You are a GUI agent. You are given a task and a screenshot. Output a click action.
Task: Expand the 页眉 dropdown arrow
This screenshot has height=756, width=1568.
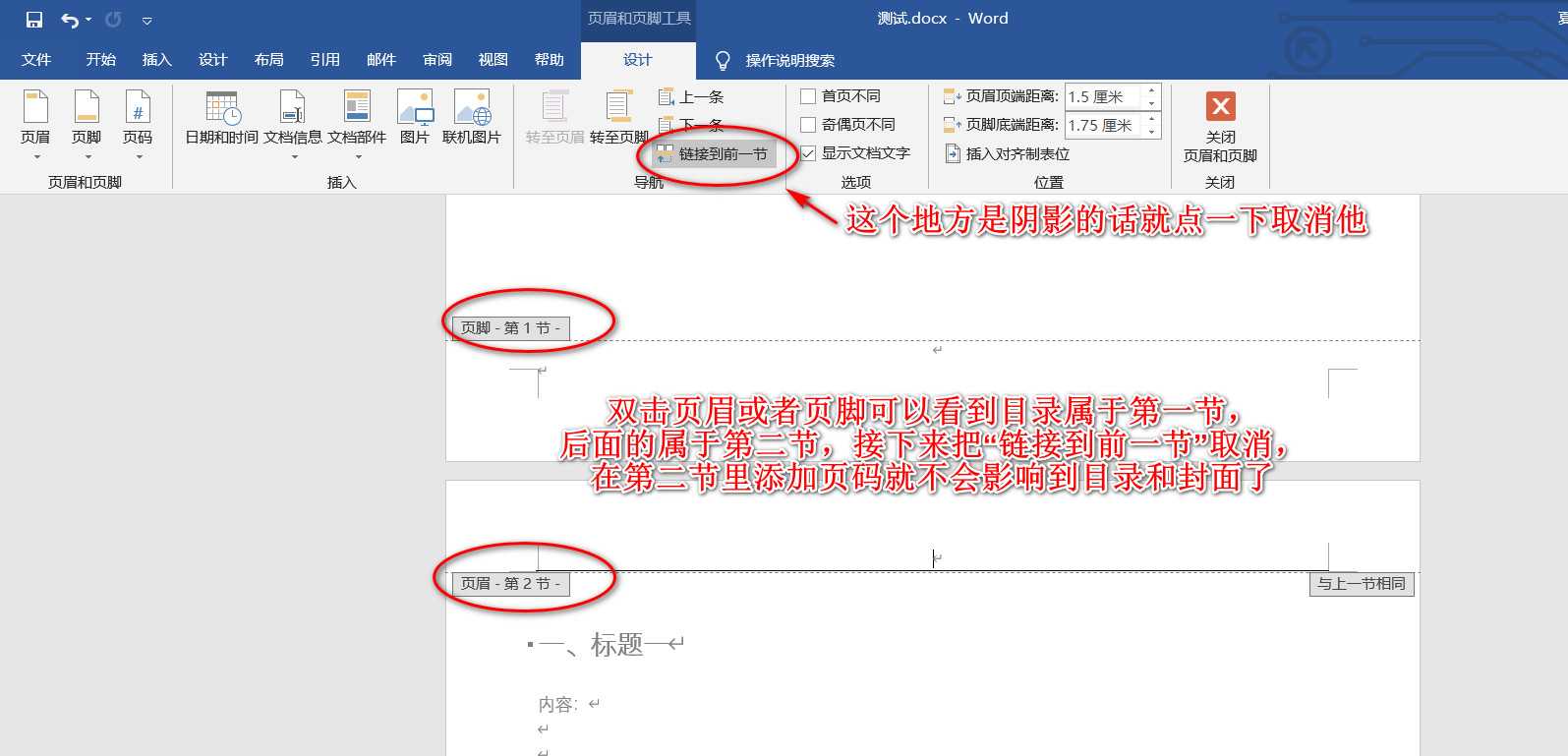point(36,156)
